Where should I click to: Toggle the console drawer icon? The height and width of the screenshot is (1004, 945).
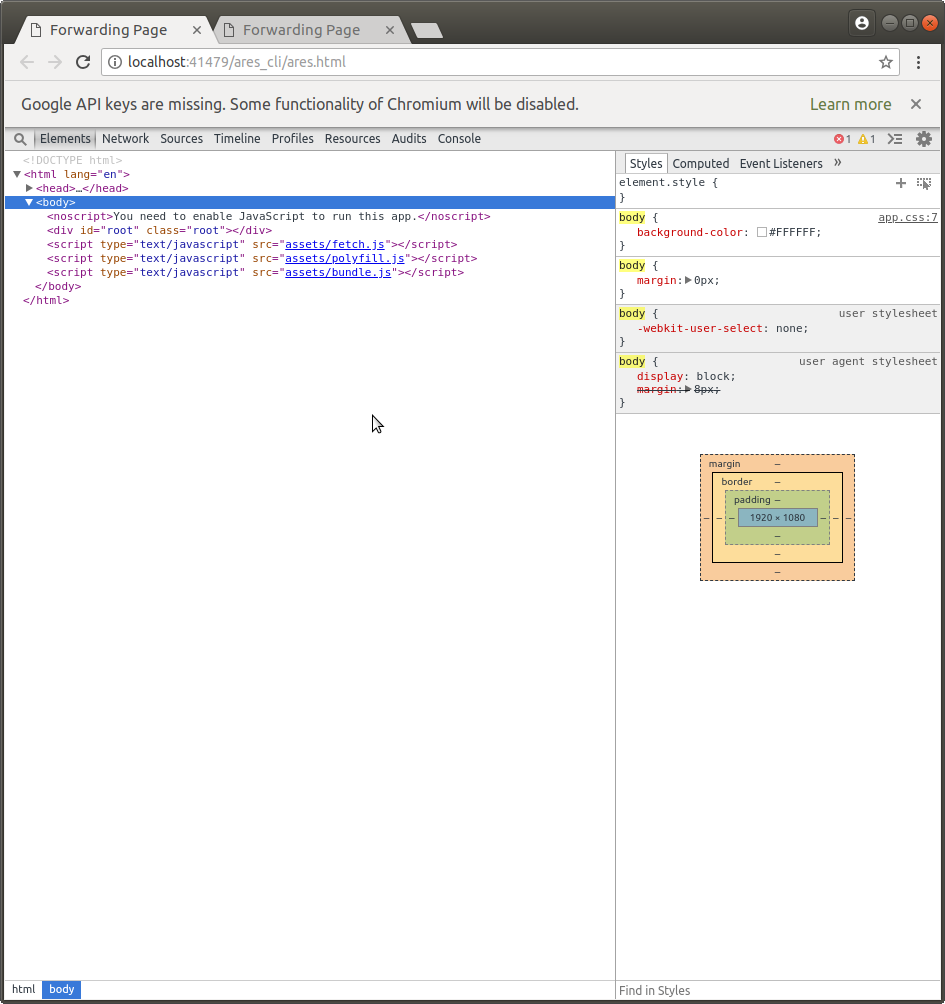tap(895, 139)
